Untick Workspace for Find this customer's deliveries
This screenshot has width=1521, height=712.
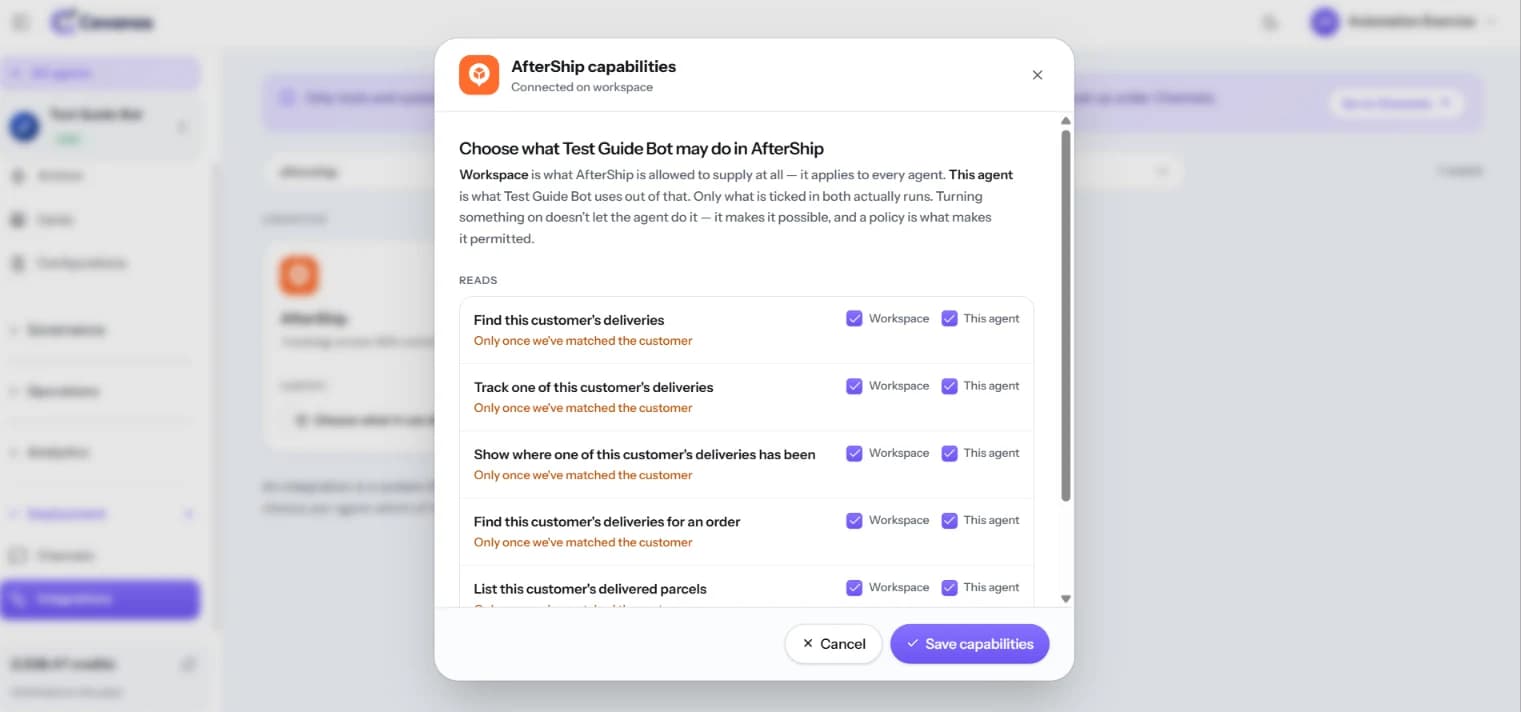[854, 319]
